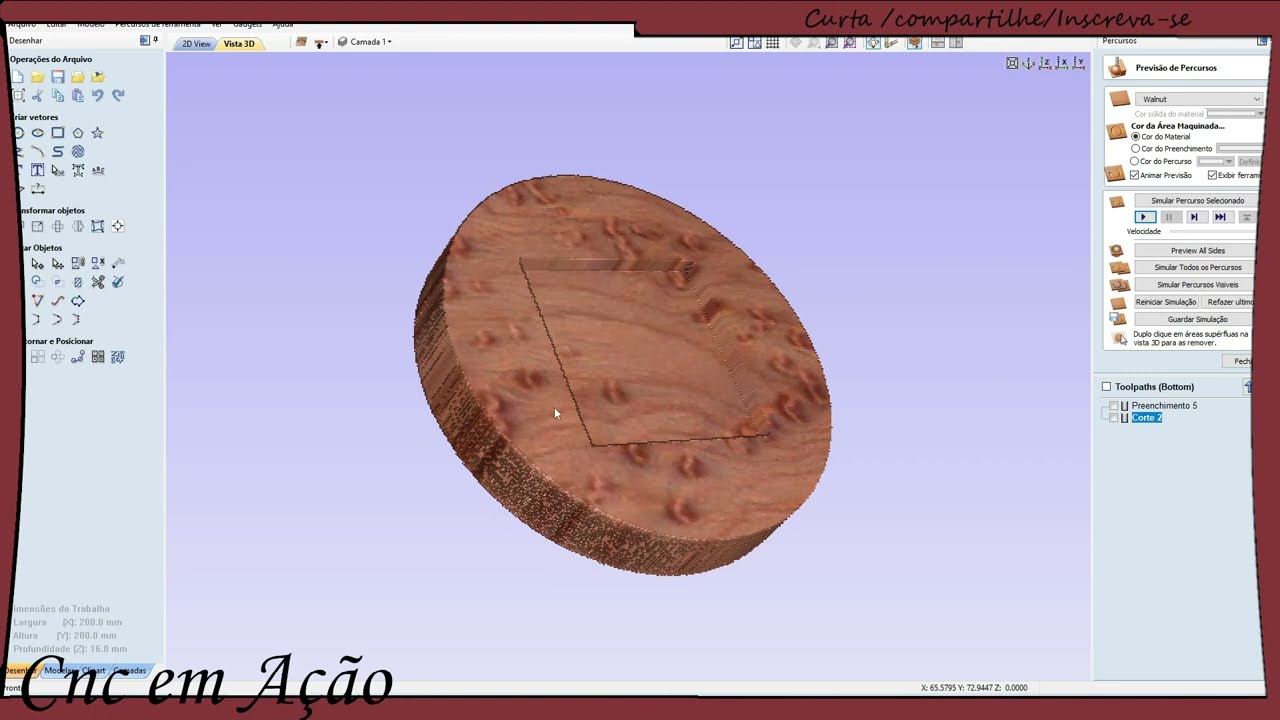This screenshot has width=1280, height=720.
Task: Open the Gadgets menu
Action: point(248,24)
